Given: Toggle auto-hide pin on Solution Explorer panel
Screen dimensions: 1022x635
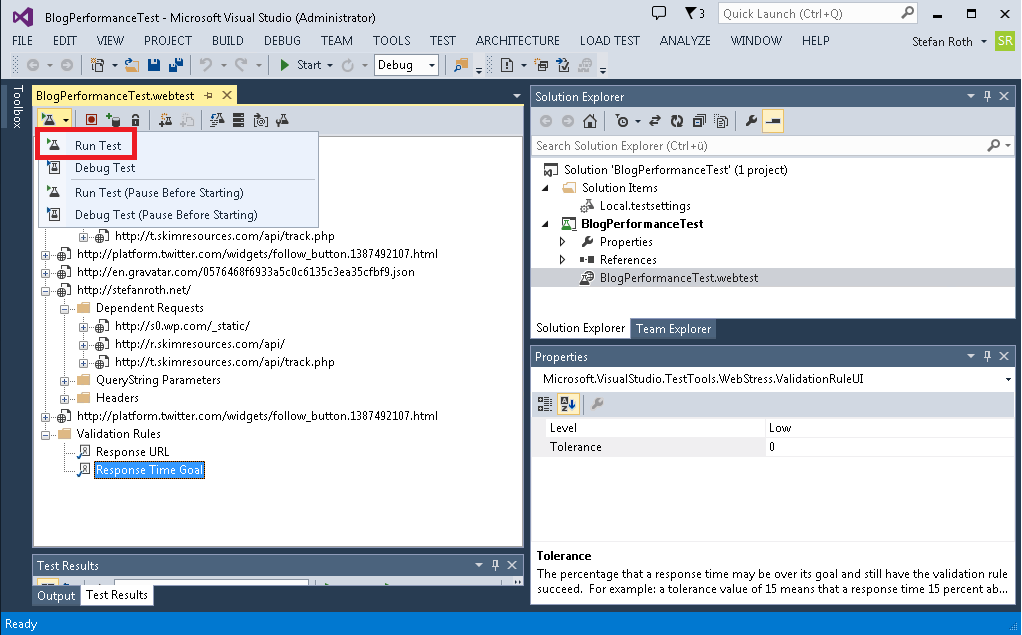Looking at the screenshot, I should [987, 96].
